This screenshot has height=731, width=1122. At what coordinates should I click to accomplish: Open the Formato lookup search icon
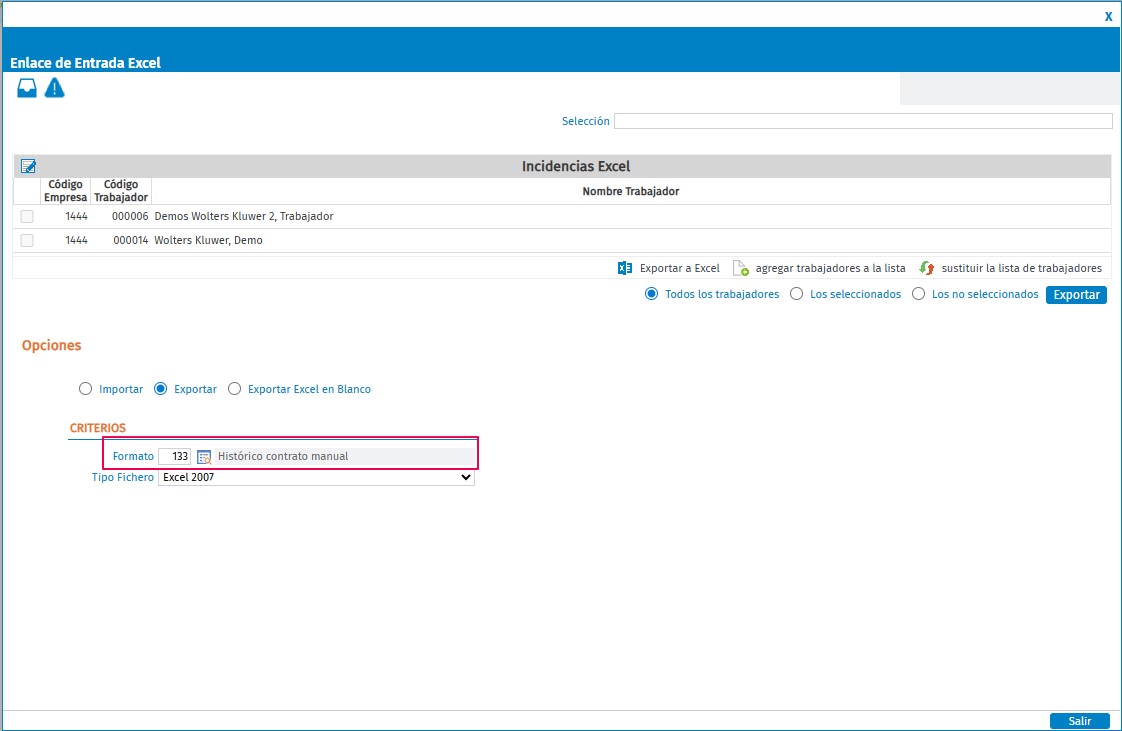coord(204,456)
